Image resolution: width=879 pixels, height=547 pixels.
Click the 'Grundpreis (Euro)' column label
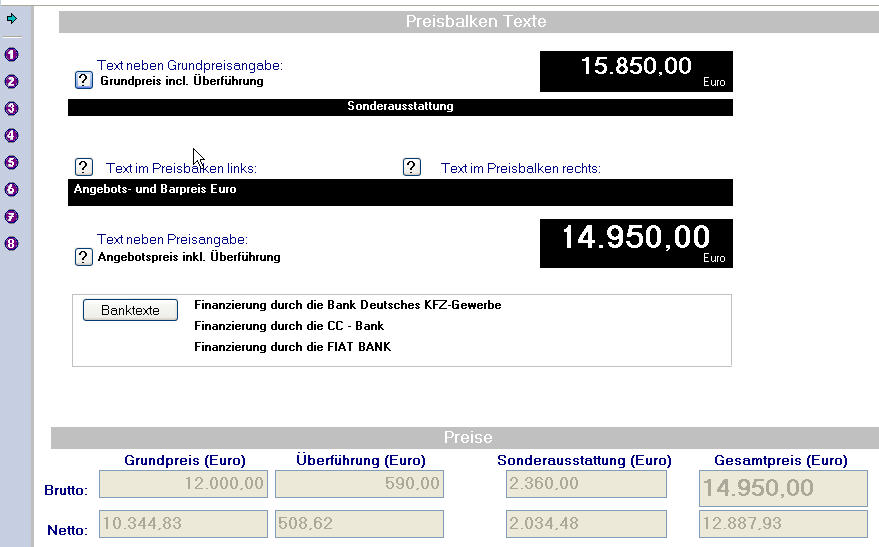tap(185, 460)
